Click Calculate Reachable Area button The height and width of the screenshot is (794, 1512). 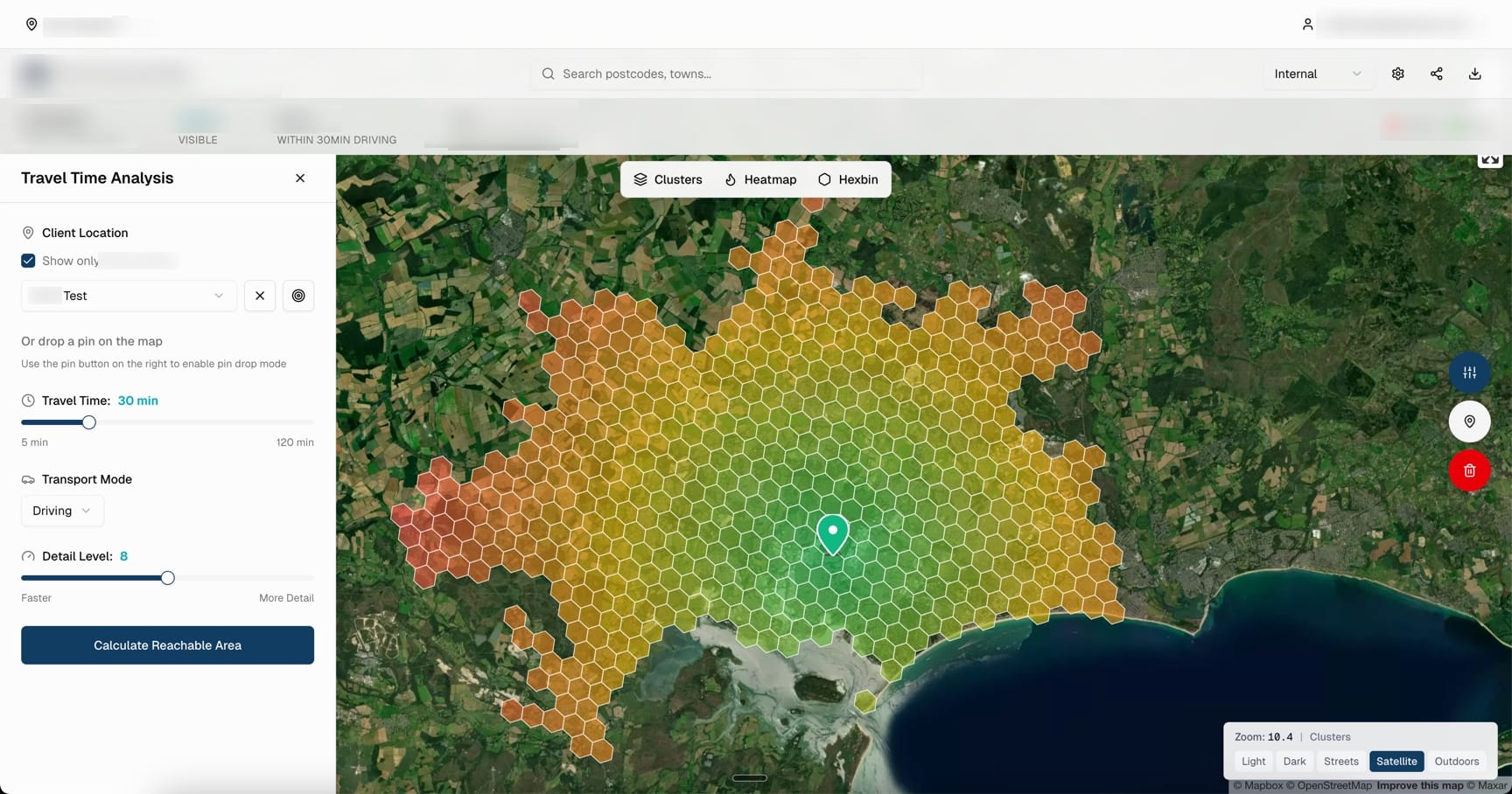click(x=167, y=645)
